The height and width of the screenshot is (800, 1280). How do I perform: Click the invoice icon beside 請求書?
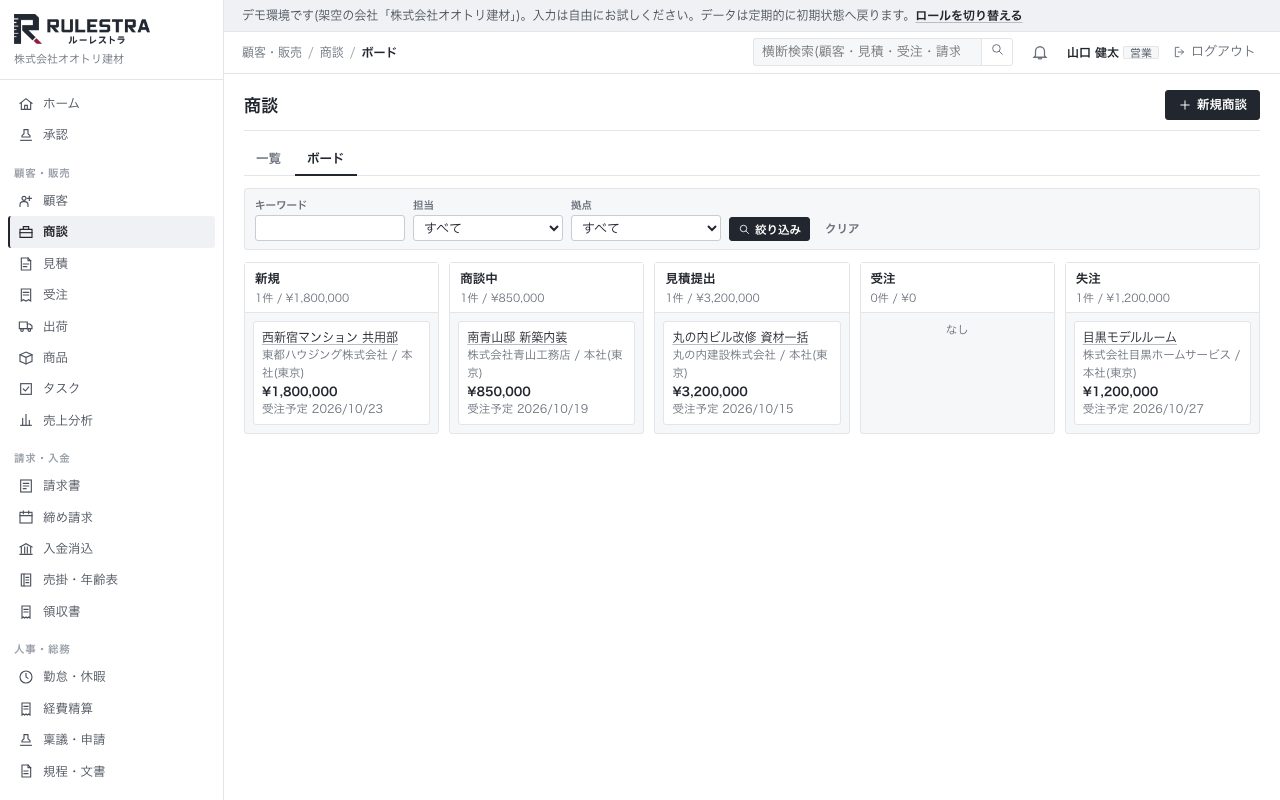pos(26,486)
